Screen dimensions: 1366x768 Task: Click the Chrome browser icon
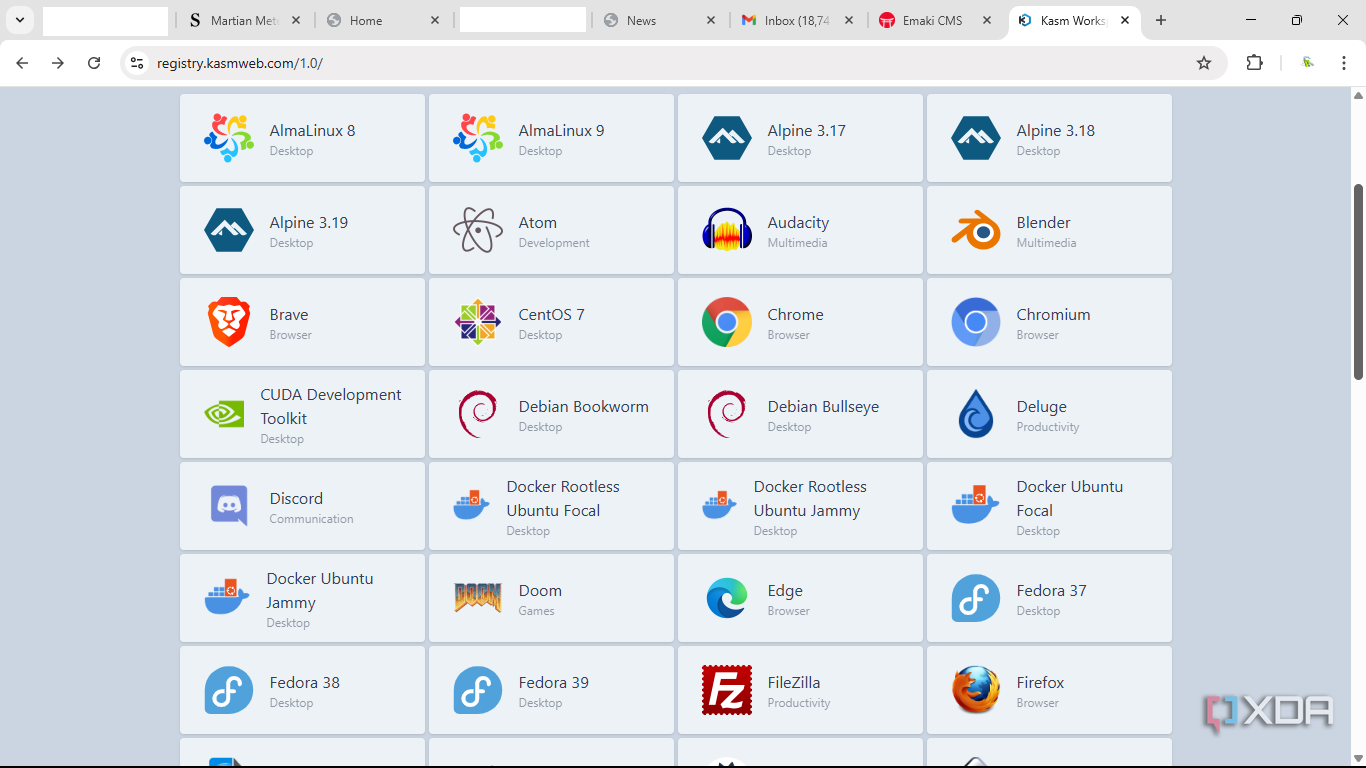click(727, 322)
